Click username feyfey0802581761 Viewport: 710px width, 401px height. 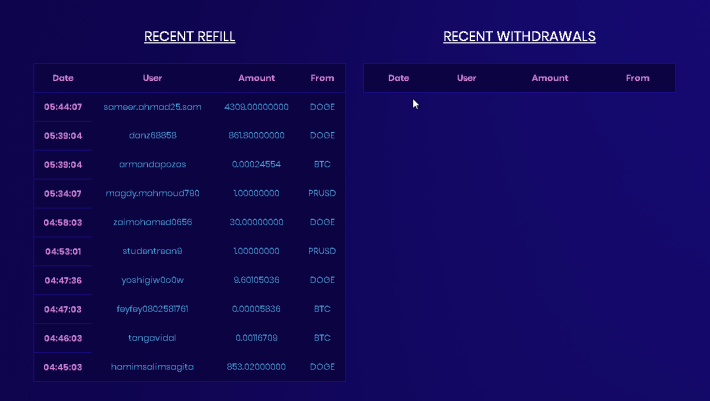152,309
